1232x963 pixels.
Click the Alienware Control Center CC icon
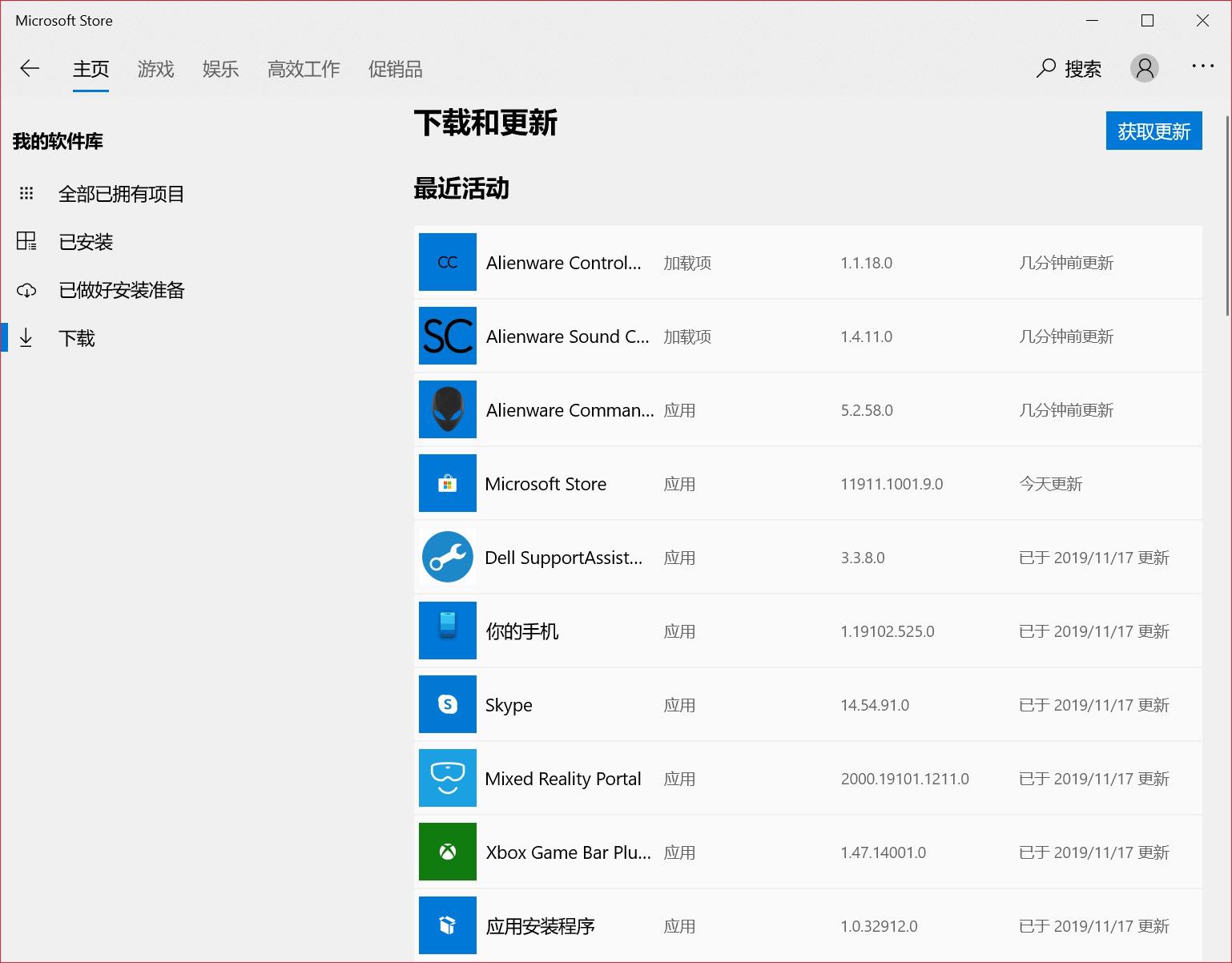(448, 262)
